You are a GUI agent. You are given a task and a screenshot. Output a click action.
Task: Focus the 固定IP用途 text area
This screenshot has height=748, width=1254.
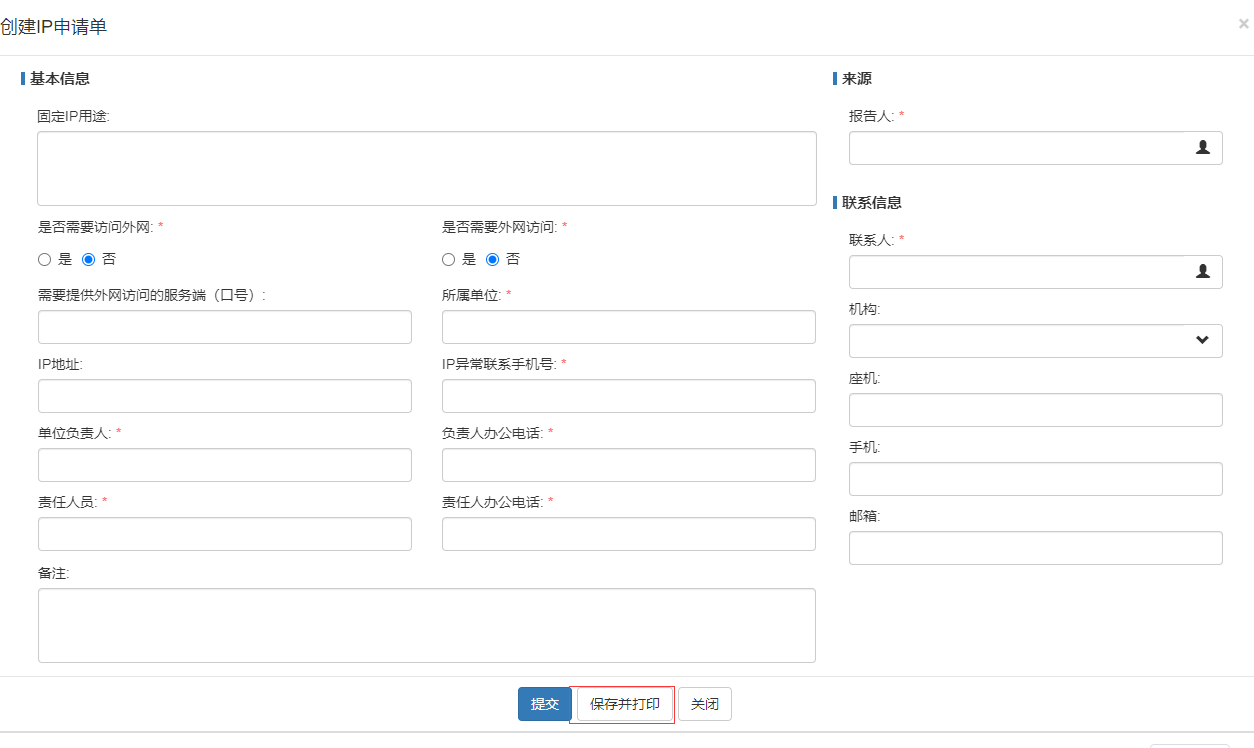click(426, 168)
